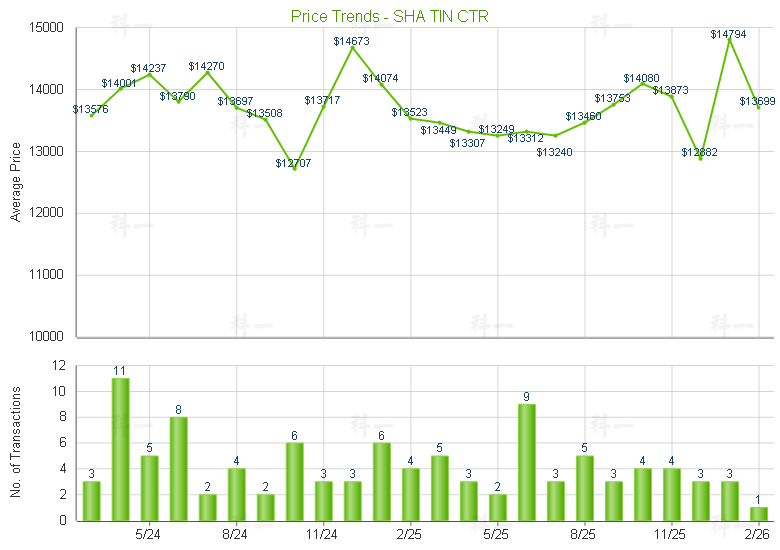Click the 2/25 x-axis date label
This screenshot has width=780, height=550.
(x=410, y=534)
